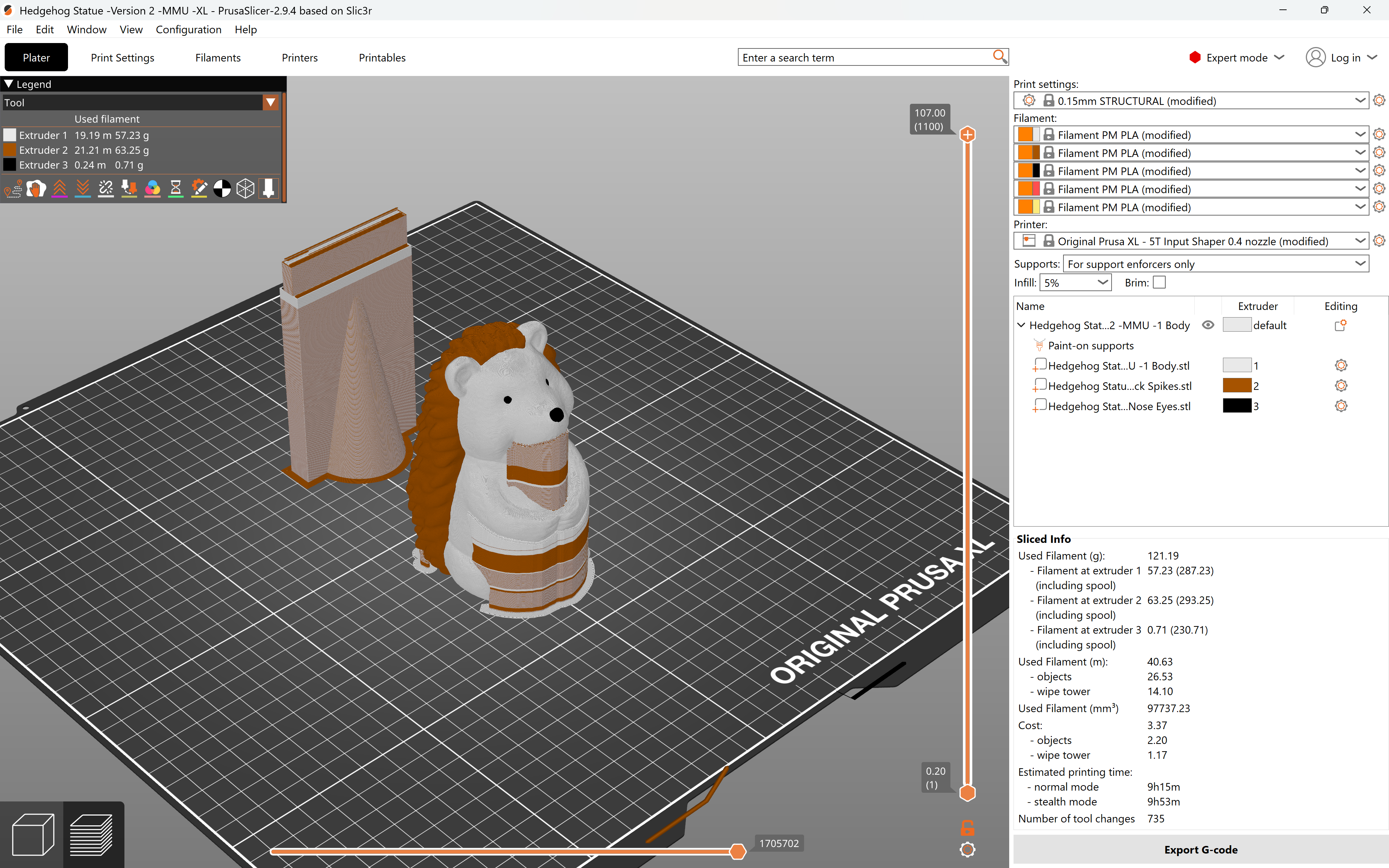Open Printer preset dropdown Original Prusa XL
The image size is (1389, 868).
tap(1360, 241)
